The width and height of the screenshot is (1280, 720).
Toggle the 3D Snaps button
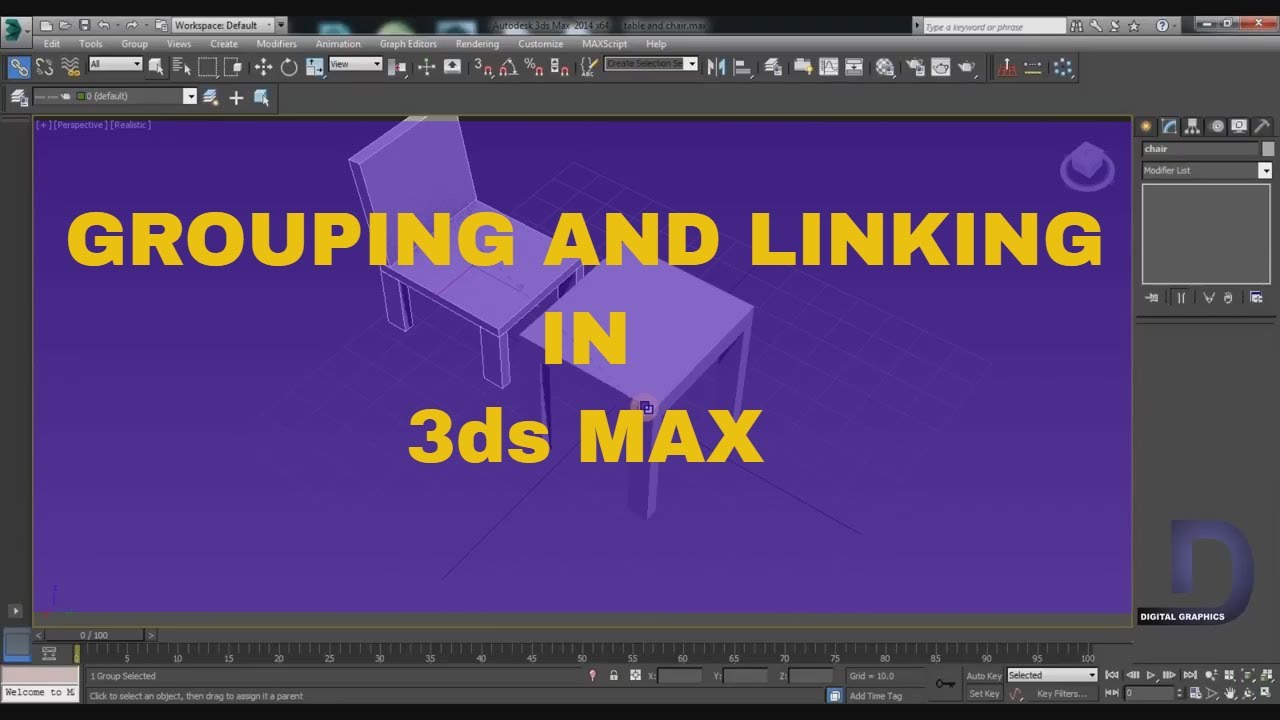coord(483,67)
